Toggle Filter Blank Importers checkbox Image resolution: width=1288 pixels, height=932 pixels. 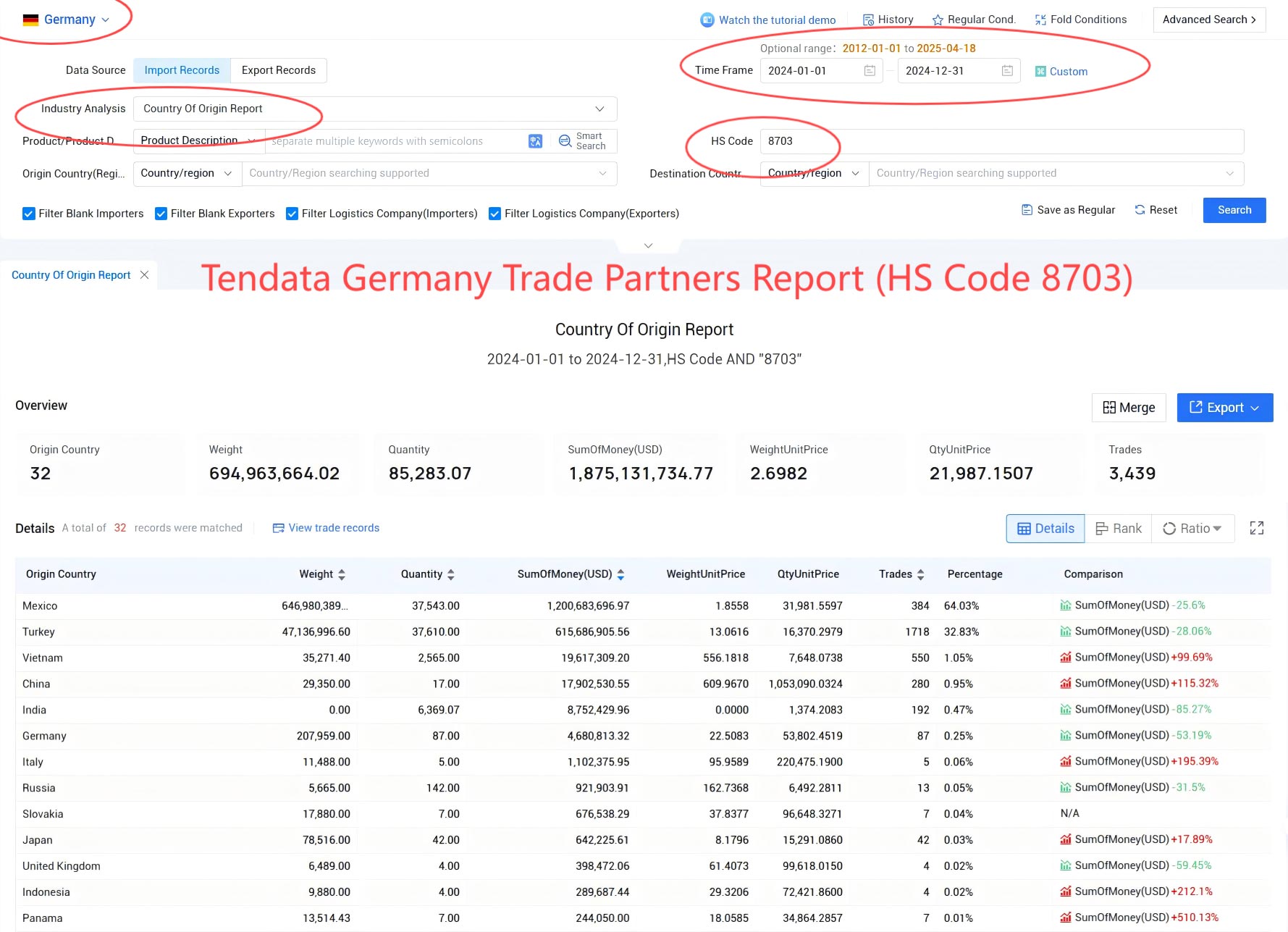click(29, 214)
